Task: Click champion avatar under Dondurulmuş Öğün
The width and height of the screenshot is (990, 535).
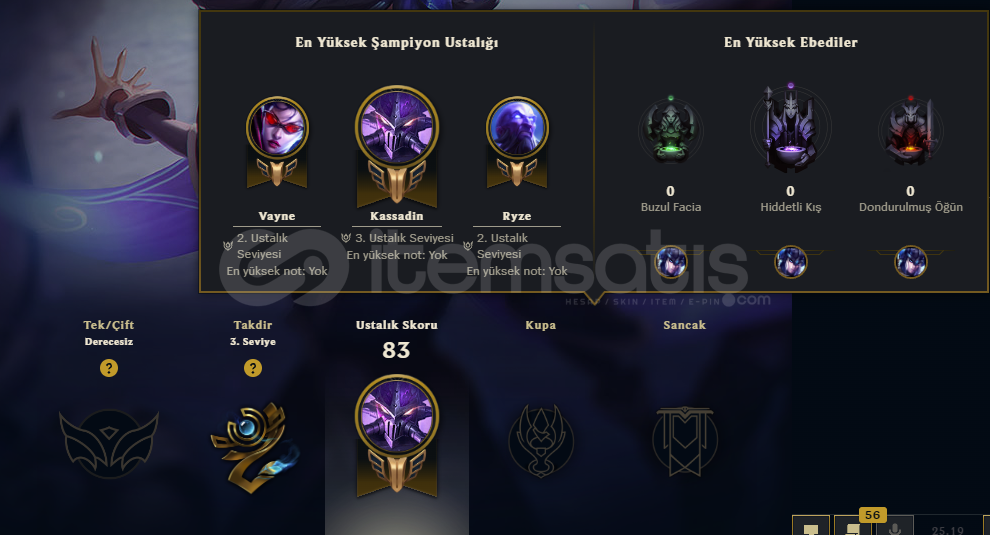Action: [x=910, y=261]
